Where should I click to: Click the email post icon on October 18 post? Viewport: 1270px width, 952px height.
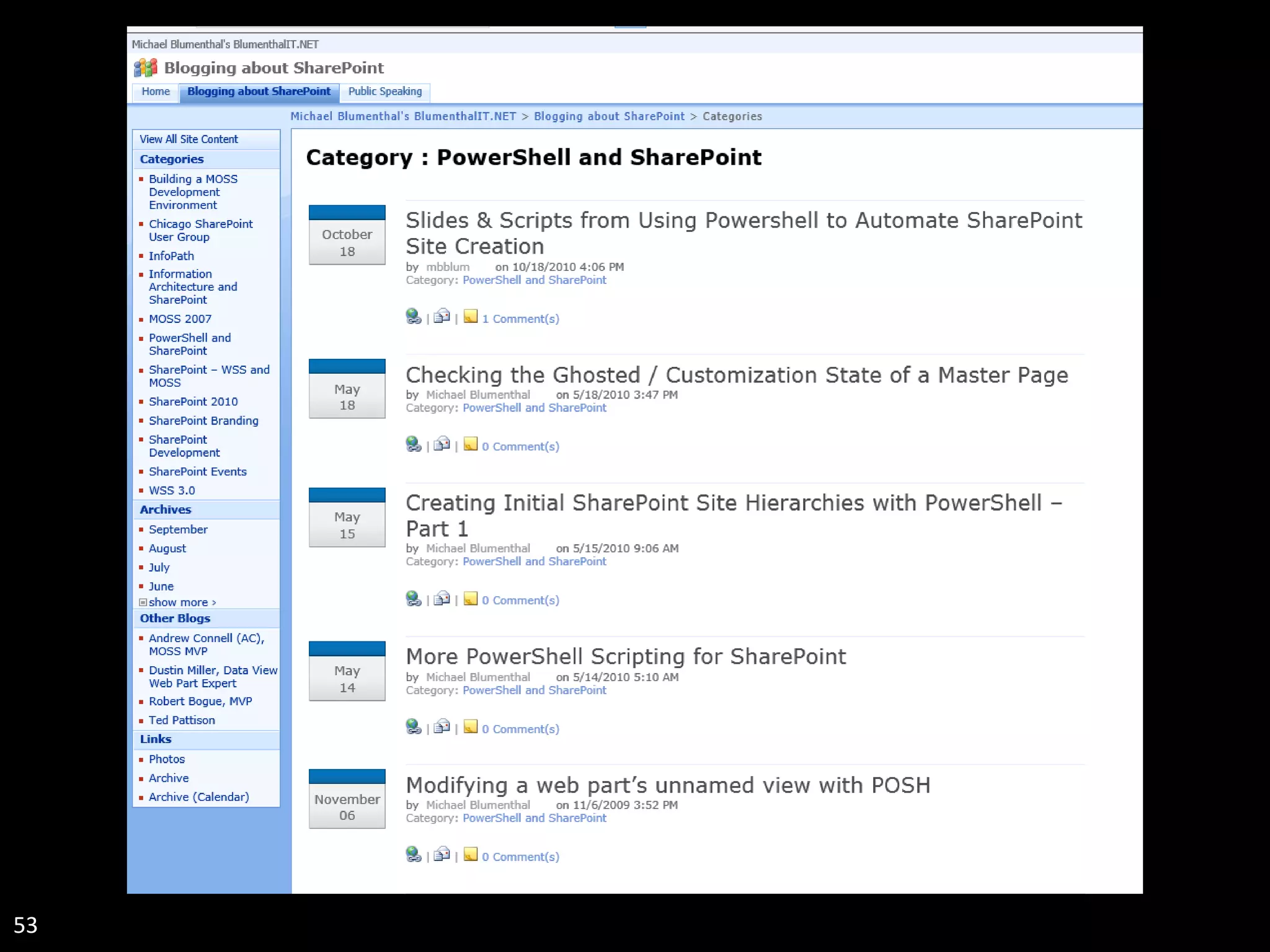tap(442, 317)
